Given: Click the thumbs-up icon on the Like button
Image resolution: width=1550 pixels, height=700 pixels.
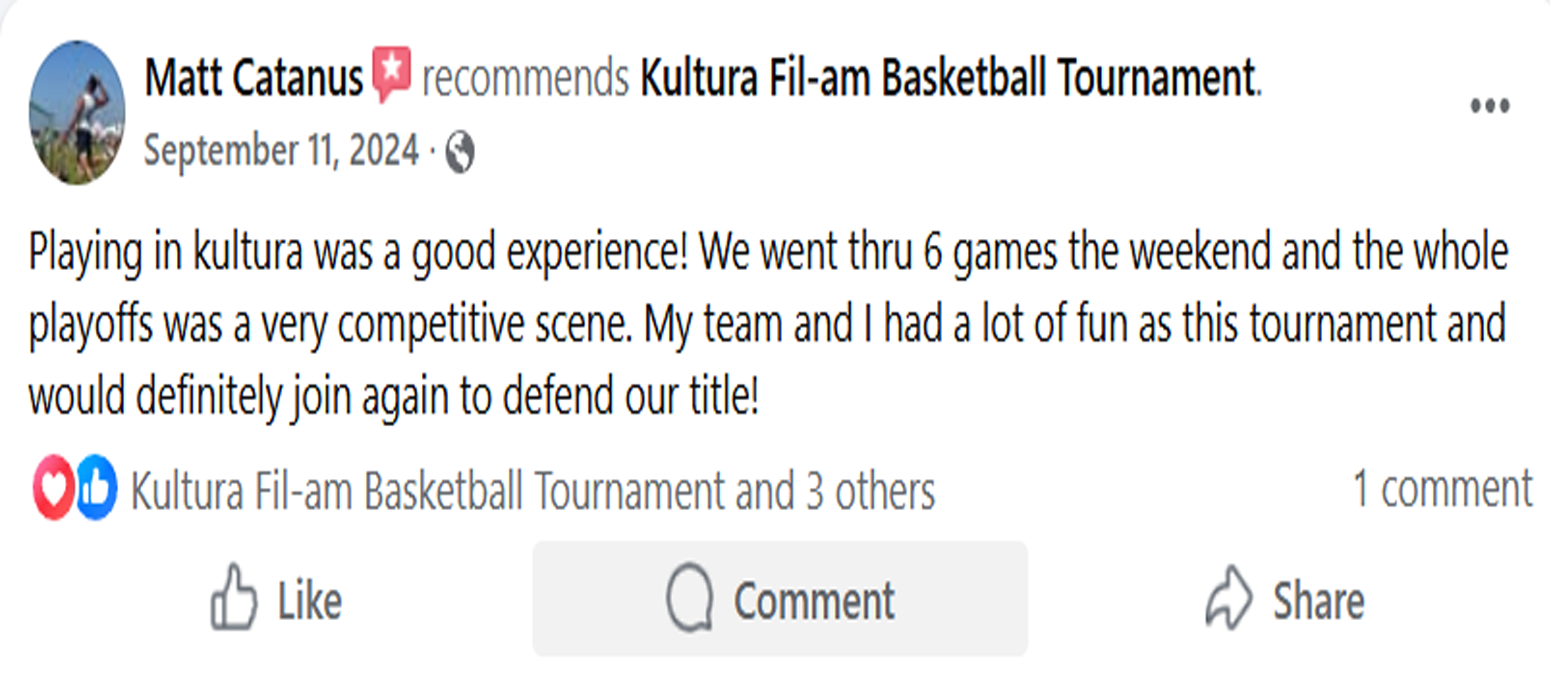Looking at the screenshot, I should pos(235,598).
